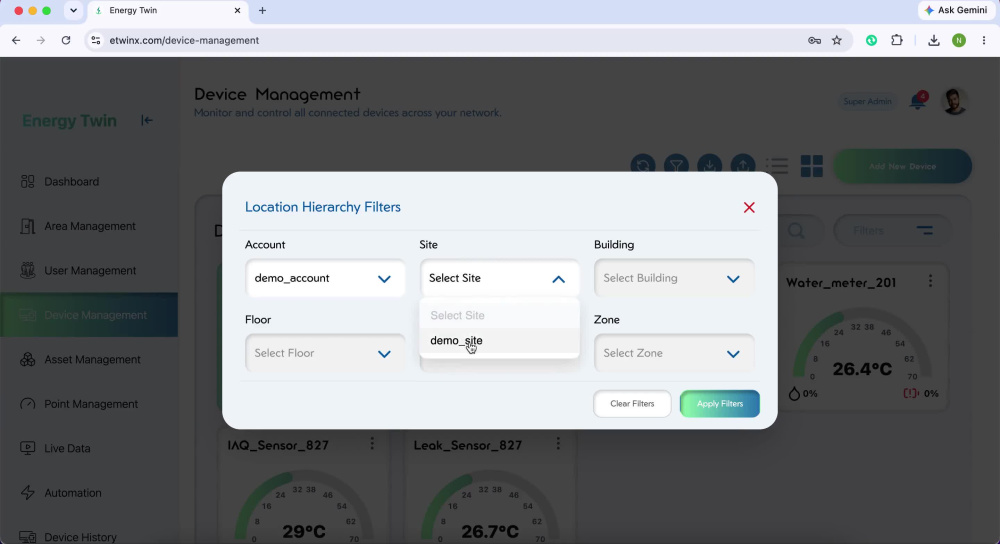The height and width of the screenshot is (544, 1000).
Task: Open Water_meter_201 card options menu
Action: [930, 281]
